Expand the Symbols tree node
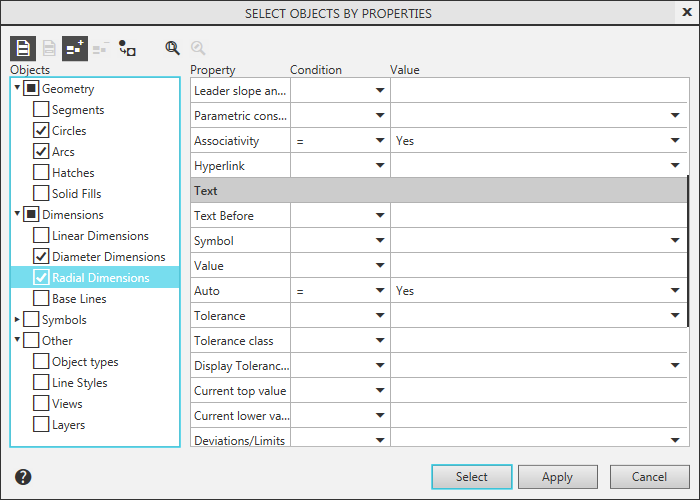 coord(17,320)
